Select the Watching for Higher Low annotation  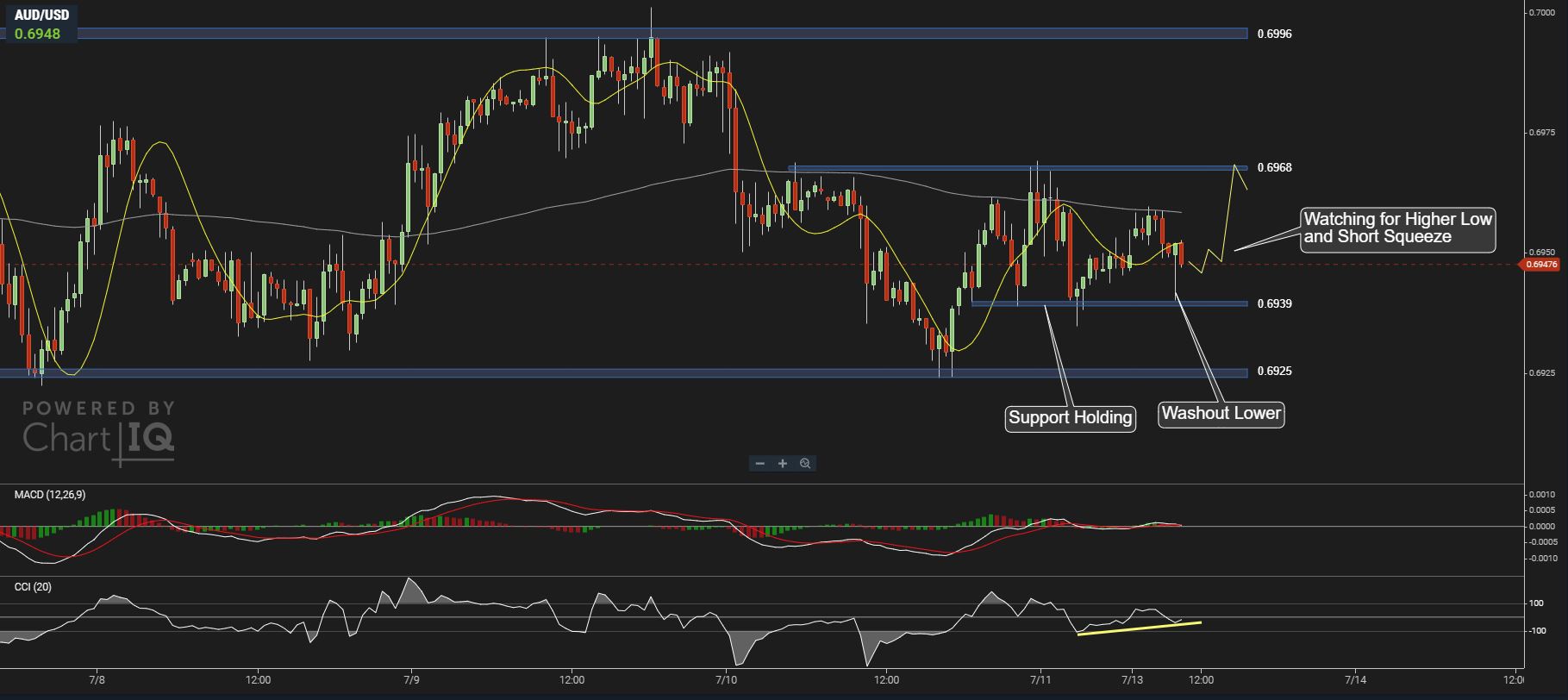pos(1397,228)
